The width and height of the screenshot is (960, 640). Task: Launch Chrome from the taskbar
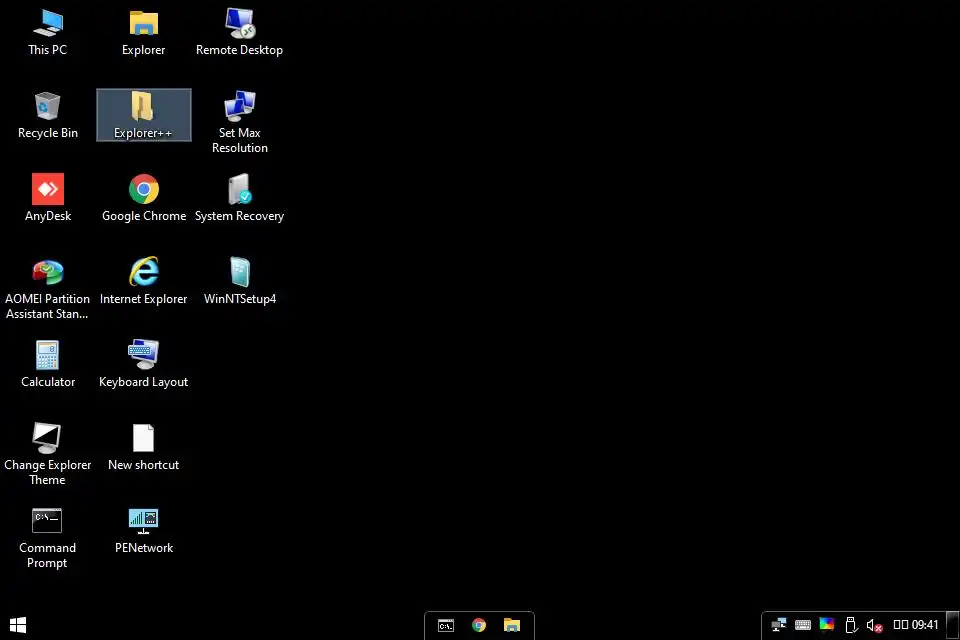(479, 625)
